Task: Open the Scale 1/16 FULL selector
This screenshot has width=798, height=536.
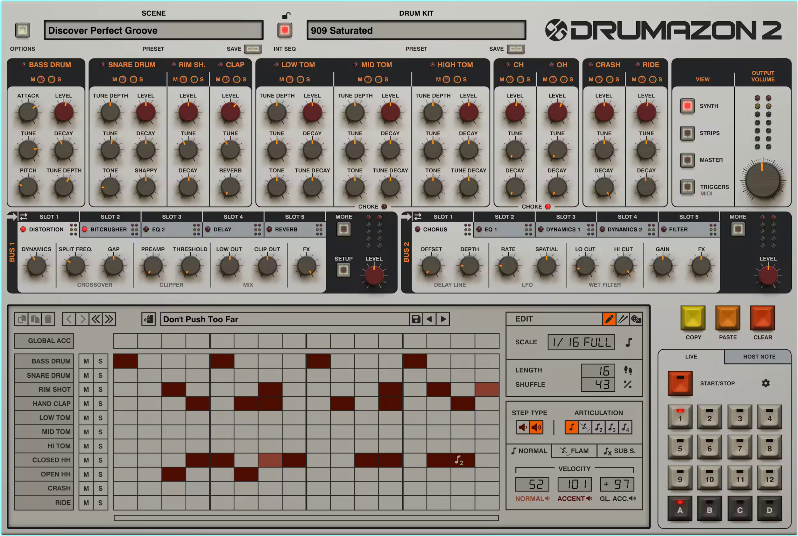Action: (x=581, y=342)
